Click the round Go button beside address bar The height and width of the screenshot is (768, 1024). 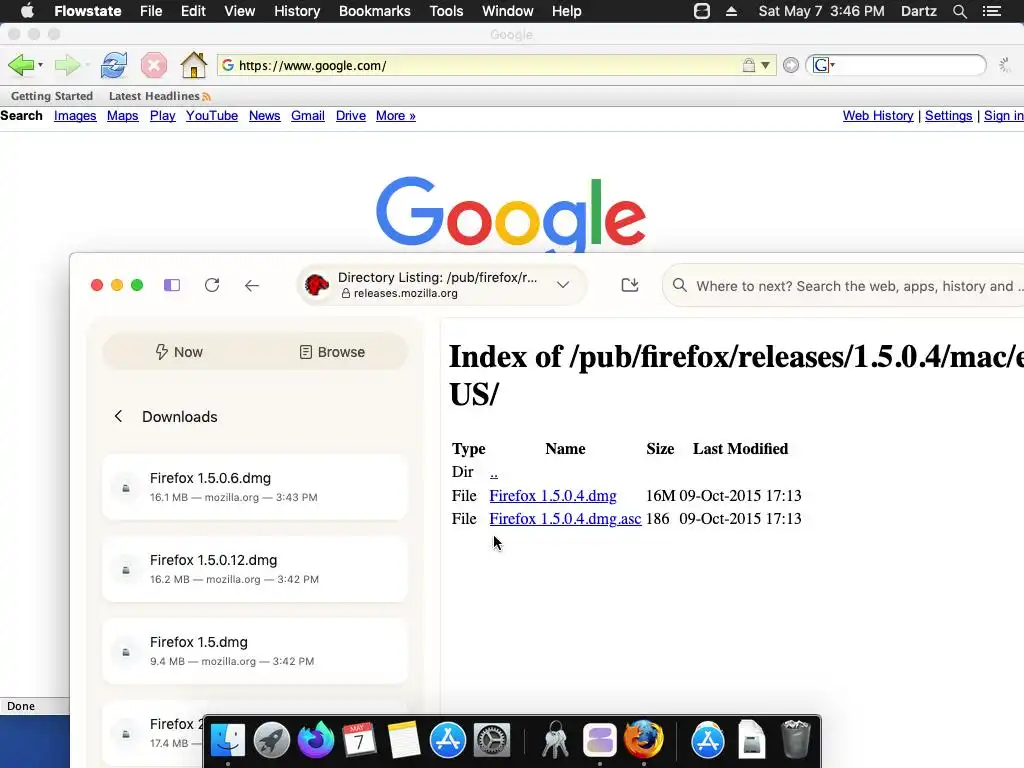791,65
